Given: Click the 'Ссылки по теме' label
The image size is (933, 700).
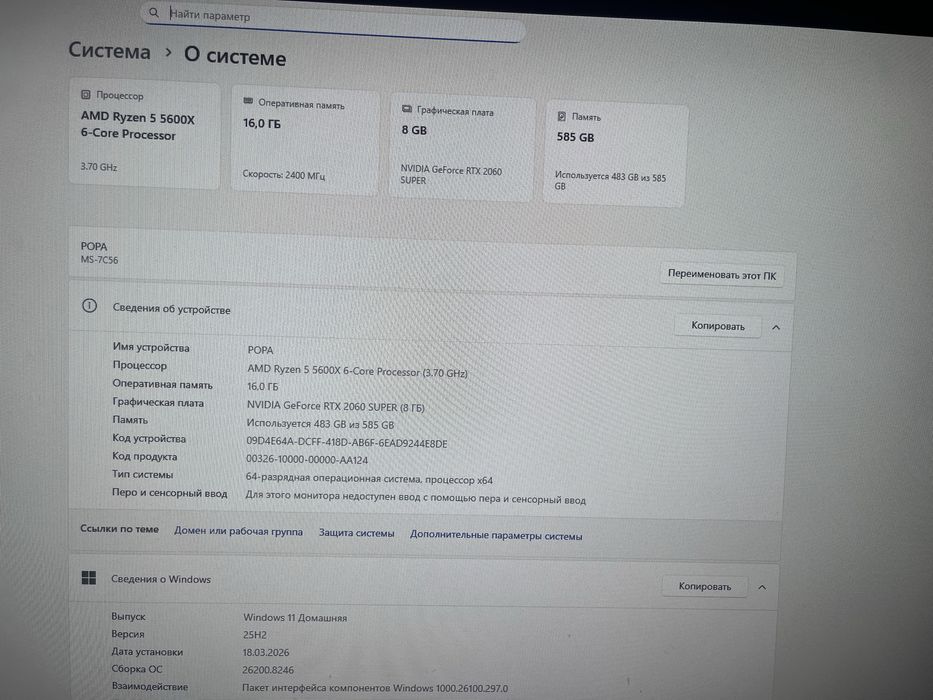Looking at the screenshot, I should point(120,529).
